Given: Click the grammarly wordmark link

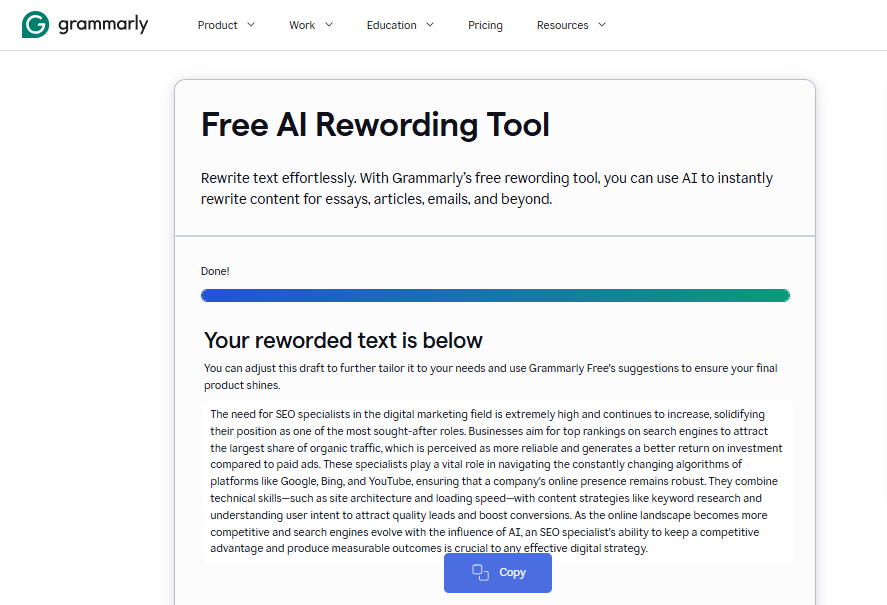Looking at the screenshot, I should [x=103, y=24].
